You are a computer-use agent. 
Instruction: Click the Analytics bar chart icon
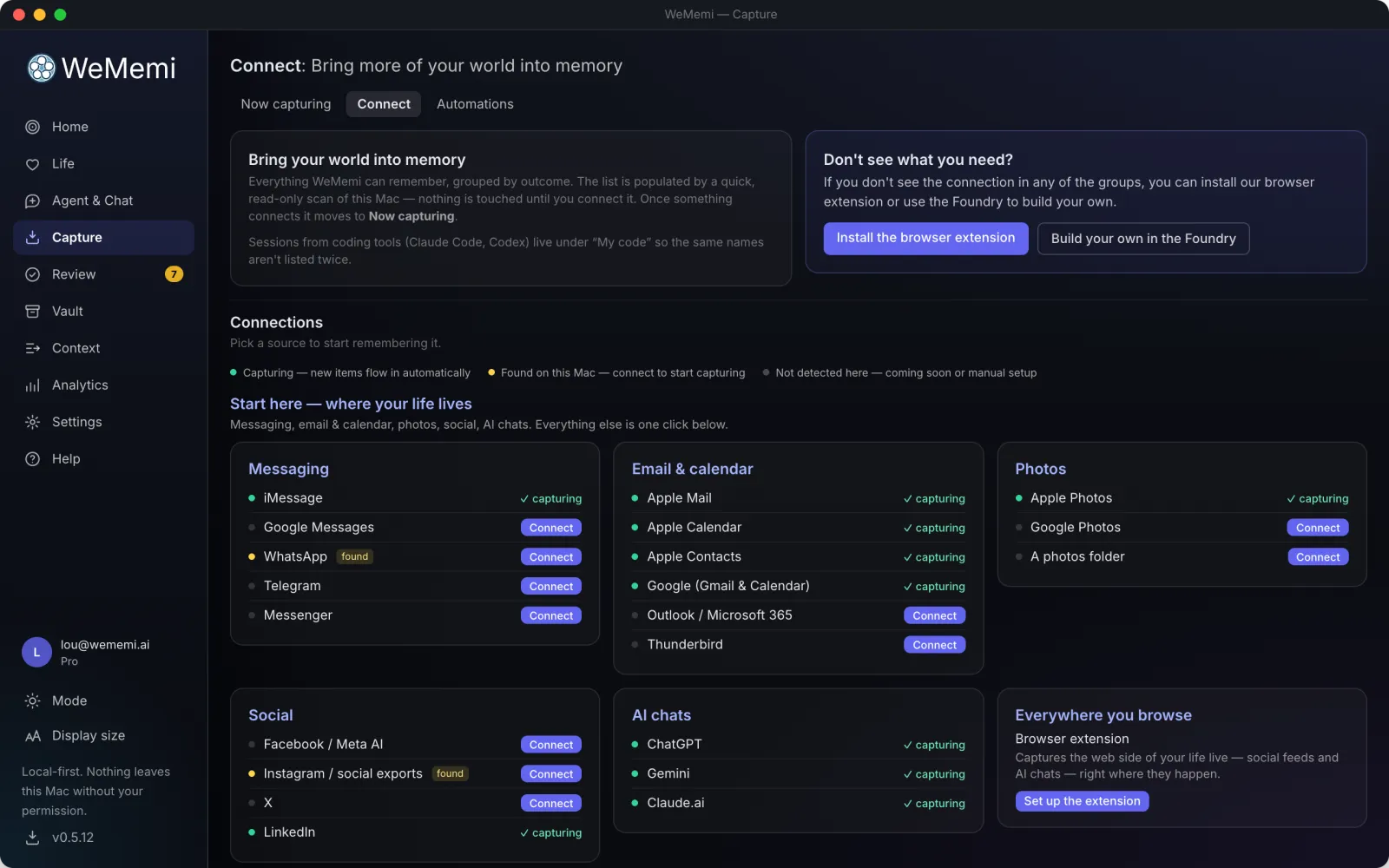click(32, 385)
